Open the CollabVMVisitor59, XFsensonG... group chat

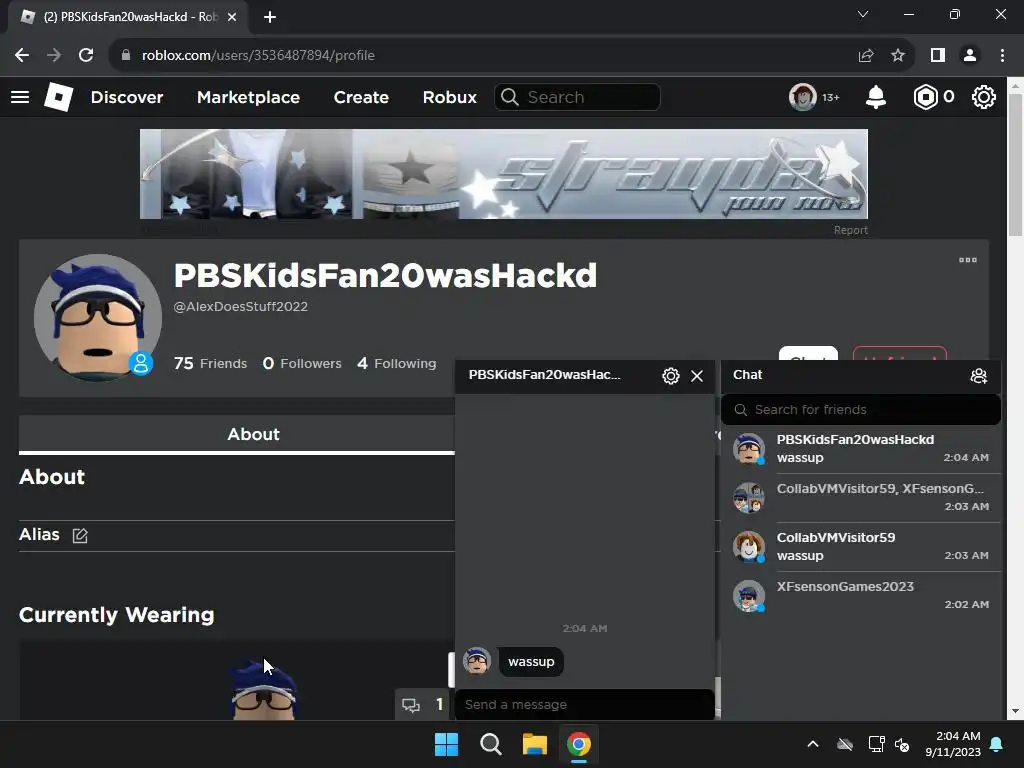(861, 498)
